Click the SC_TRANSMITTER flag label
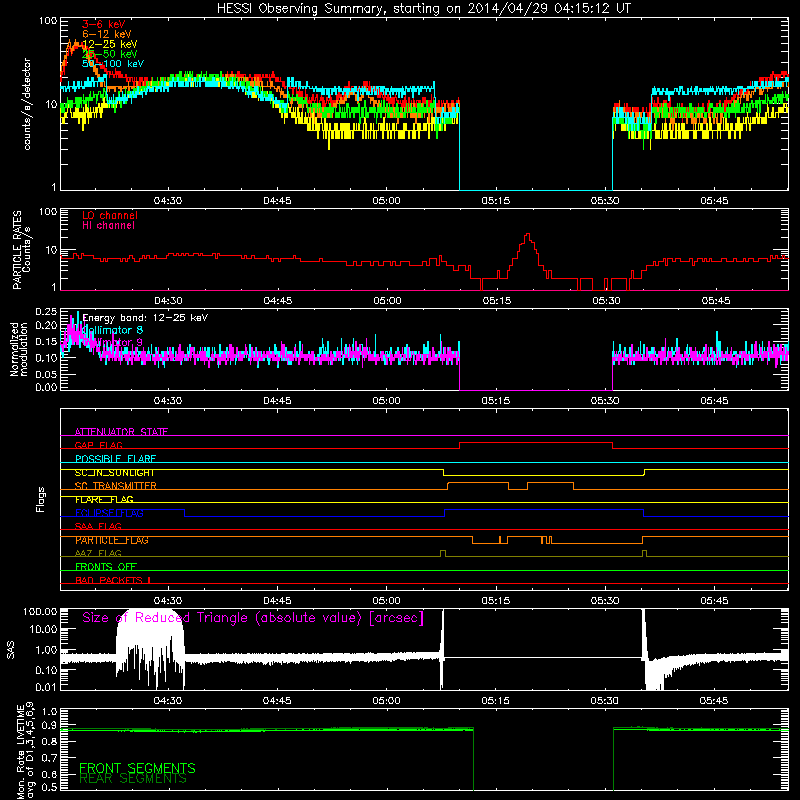800x800 pixels. click(x=116, y=486)
